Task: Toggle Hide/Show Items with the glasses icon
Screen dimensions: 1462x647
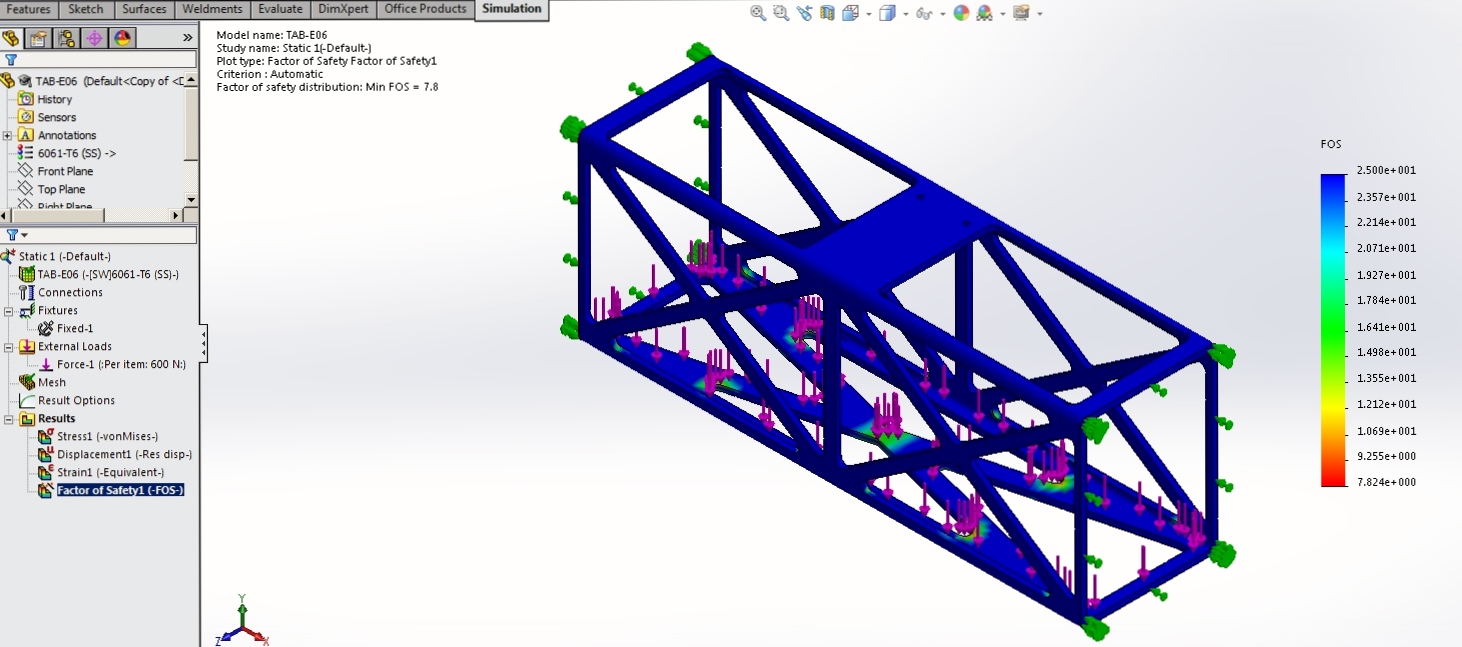Action: coord(923,13)
